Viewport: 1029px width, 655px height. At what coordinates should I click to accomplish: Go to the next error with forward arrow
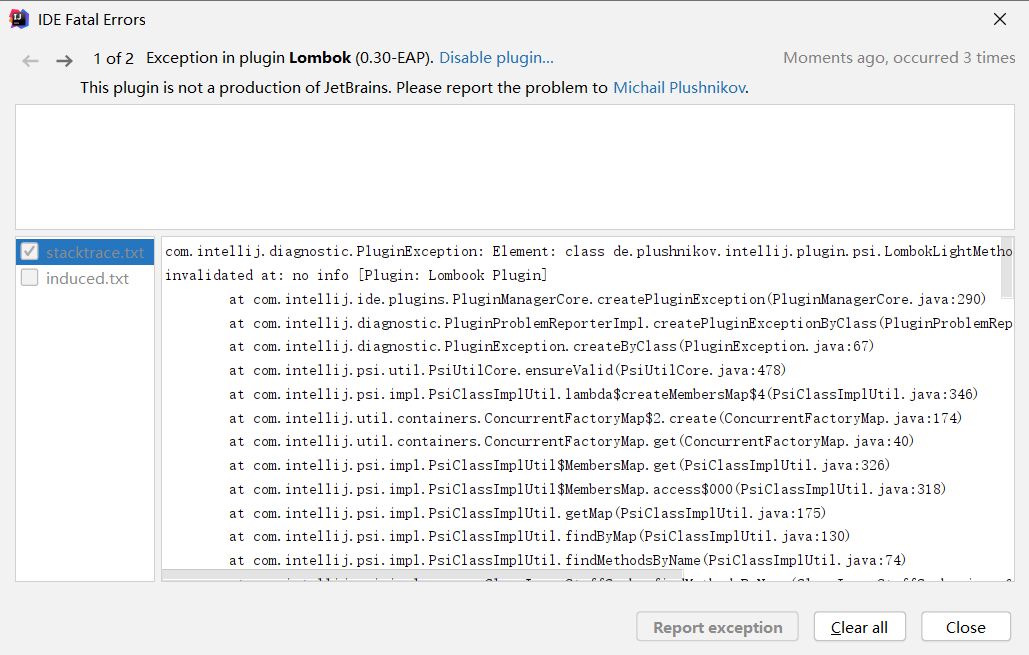coord(64,61)
